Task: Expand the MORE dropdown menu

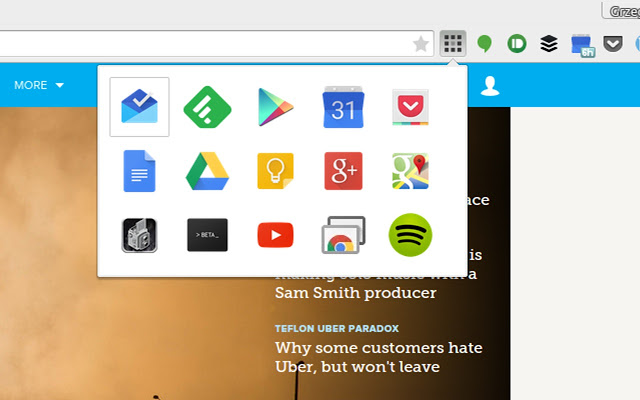Action: click(39, 85)
